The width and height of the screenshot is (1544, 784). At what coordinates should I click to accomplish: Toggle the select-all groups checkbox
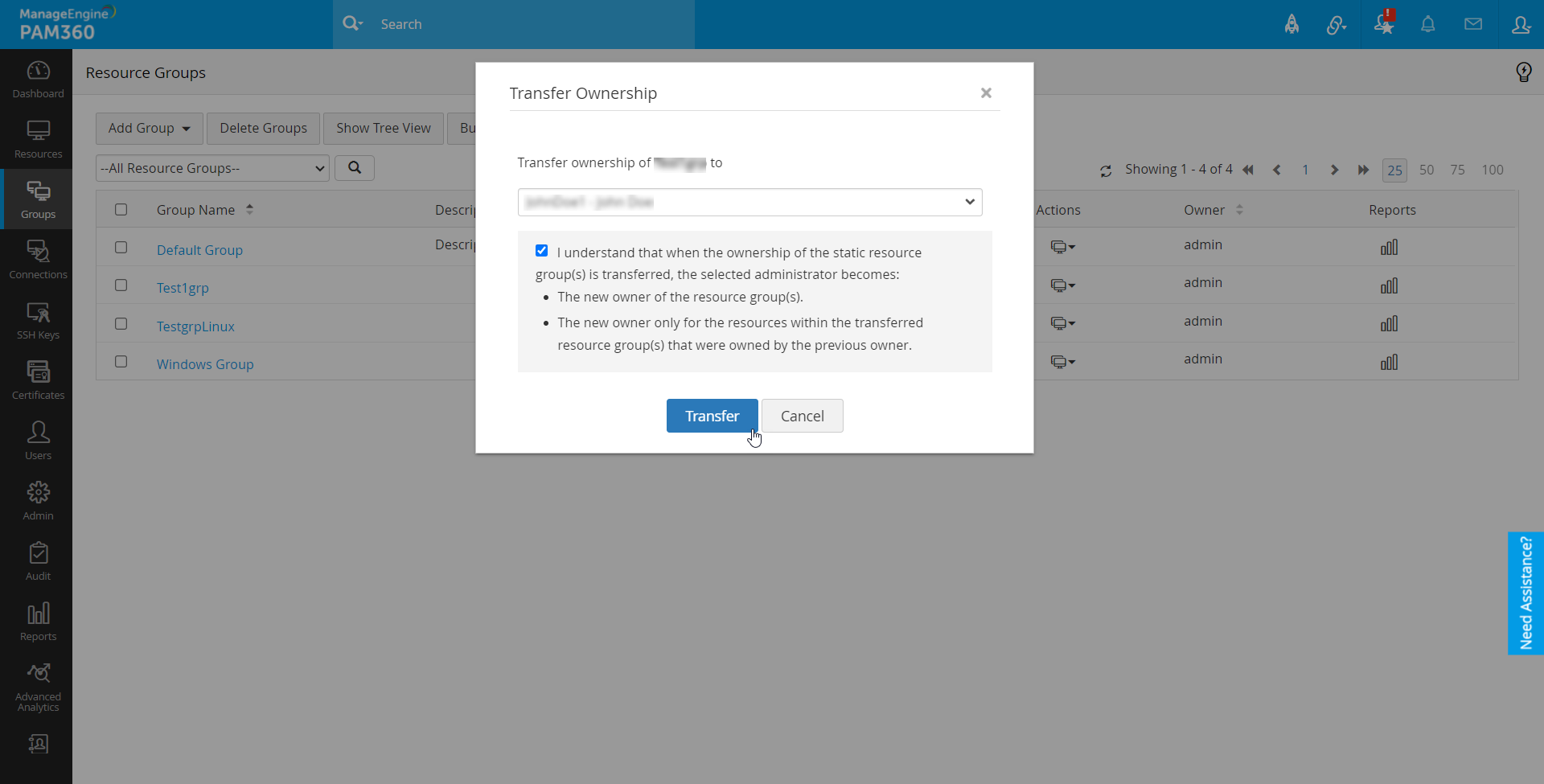coord(121,210)
